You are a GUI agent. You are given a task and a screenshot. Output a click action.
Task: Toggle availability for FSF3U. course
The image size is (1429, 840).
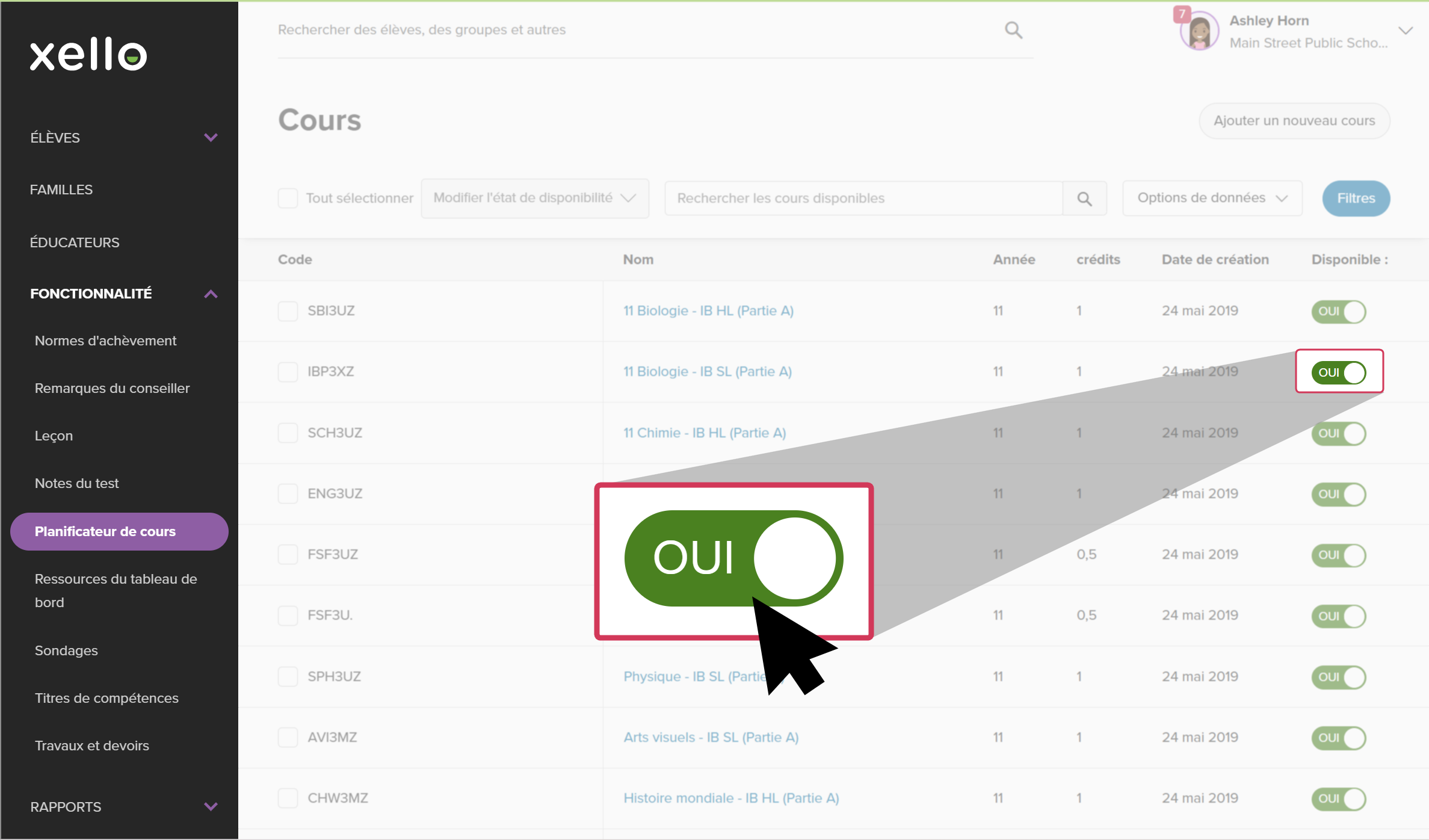[1339, 616]
